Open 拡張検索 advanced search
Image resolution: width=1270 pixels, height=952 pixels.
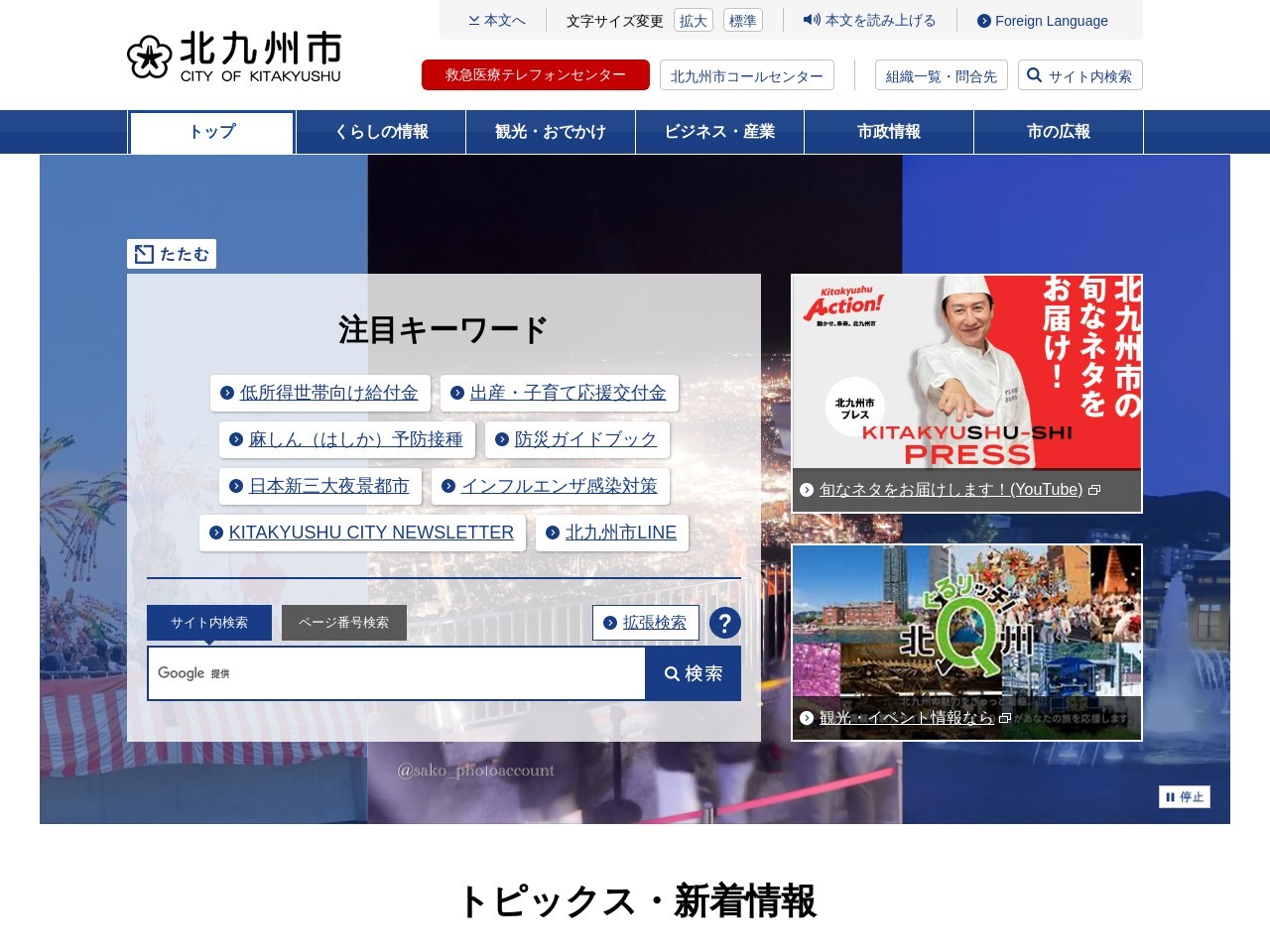[x=646, y=623]
